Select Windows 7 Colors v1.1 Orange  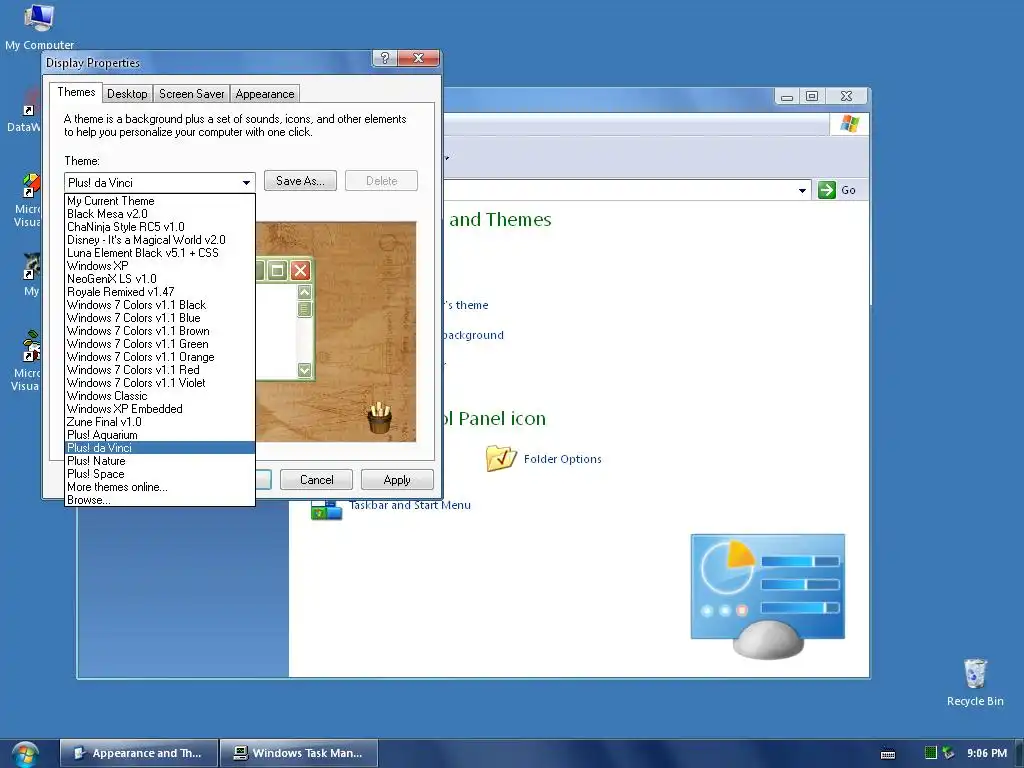pyautogui.click(x=160, y=357)
